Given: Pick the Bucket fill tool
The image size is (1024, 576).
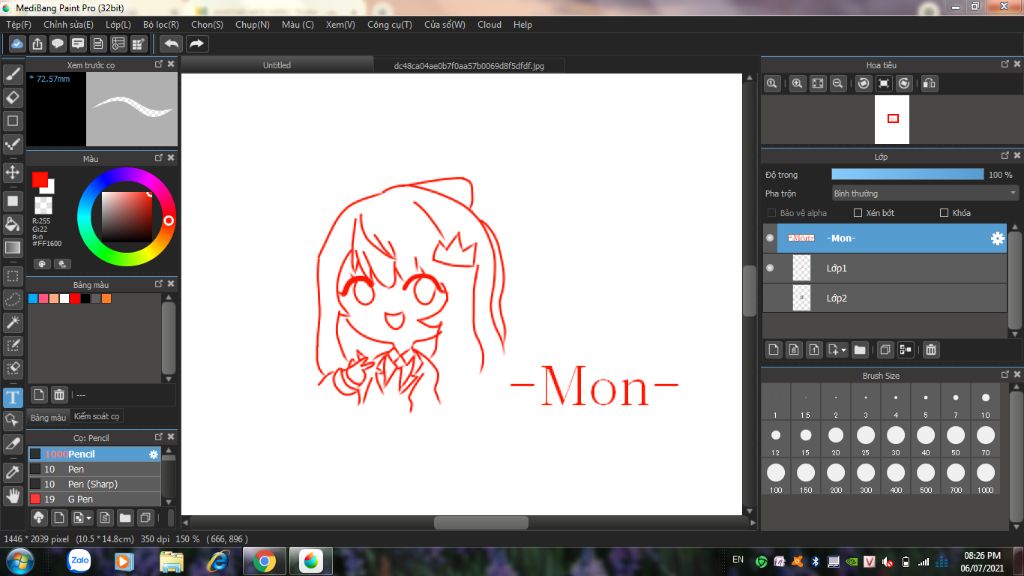Looking at the screenshot, I should (x=13, y=223).
